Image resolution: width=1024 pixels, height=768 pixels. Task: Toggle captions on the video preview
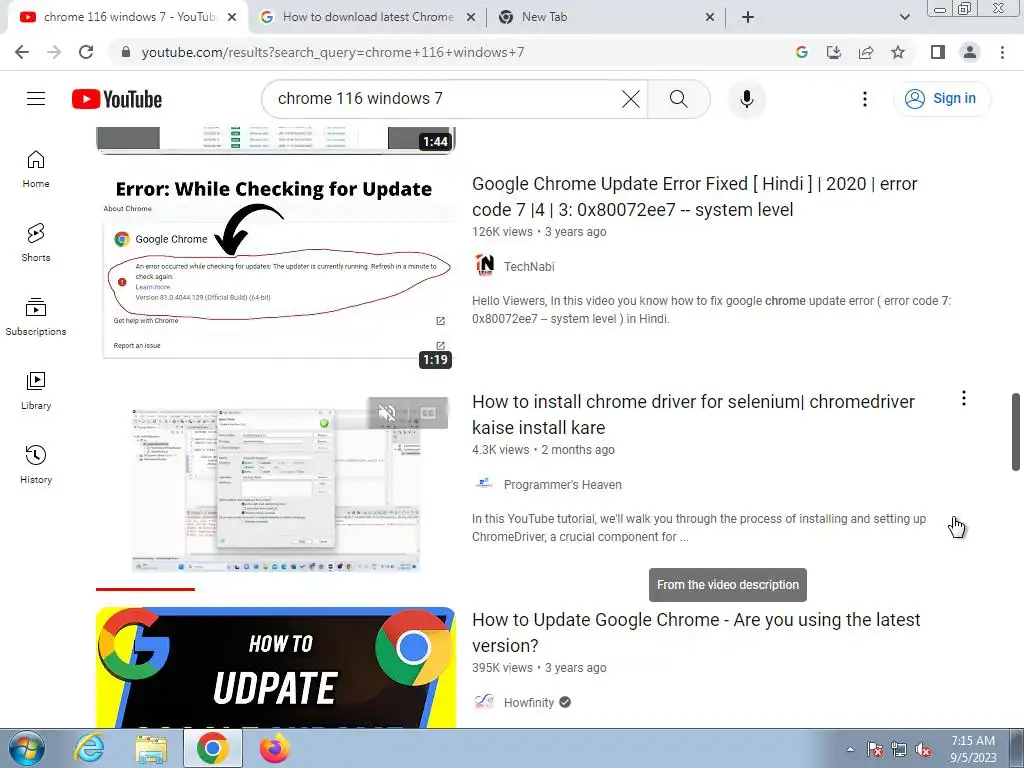(428, 413)
